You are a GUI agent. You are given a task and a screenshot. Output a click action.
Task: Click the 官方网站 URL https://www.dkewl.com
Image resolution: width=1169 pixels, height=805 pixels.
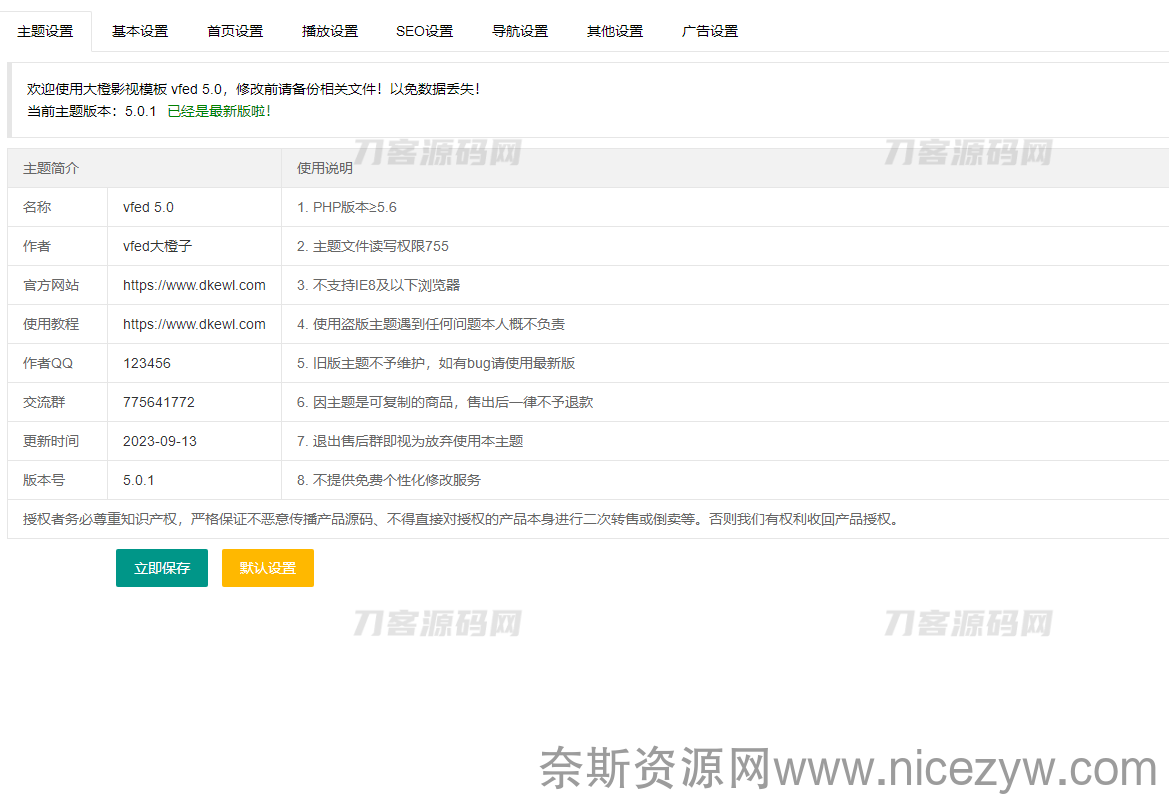pos(194,285)
